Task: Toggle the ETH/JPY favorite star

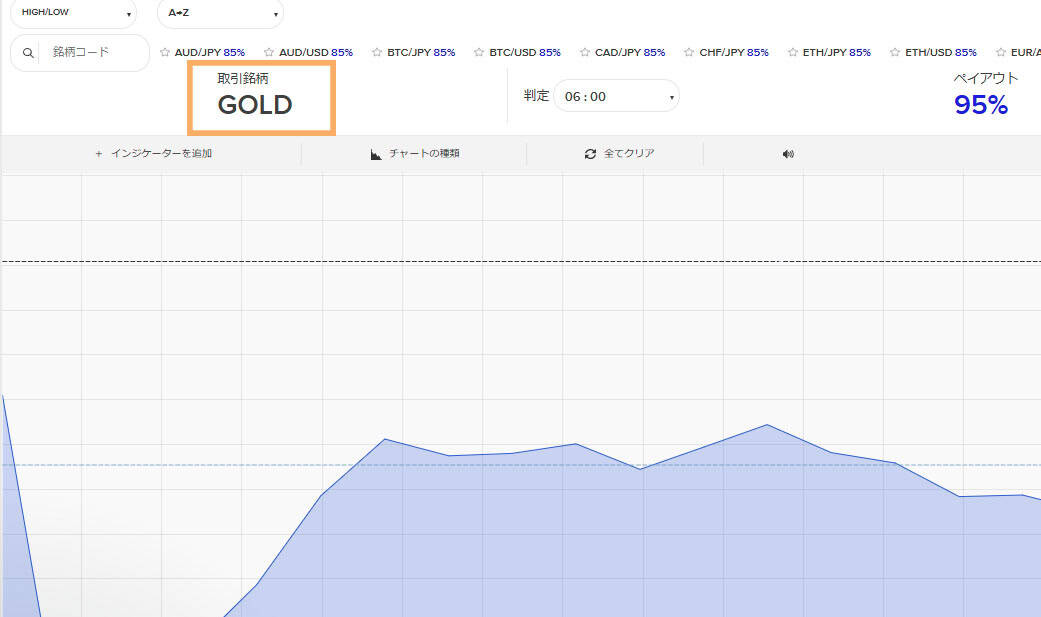Action: 793,52
